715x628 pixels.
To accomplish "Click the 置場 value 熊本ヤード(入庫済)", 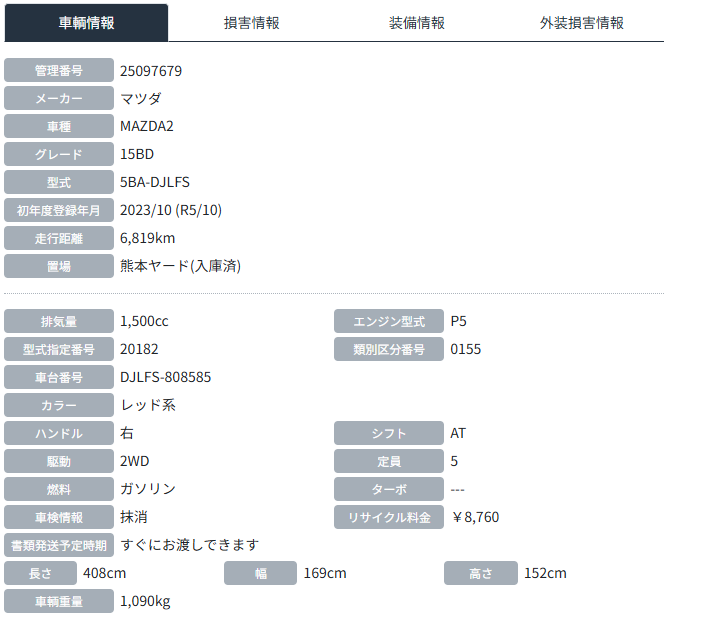I will point(180,266).
